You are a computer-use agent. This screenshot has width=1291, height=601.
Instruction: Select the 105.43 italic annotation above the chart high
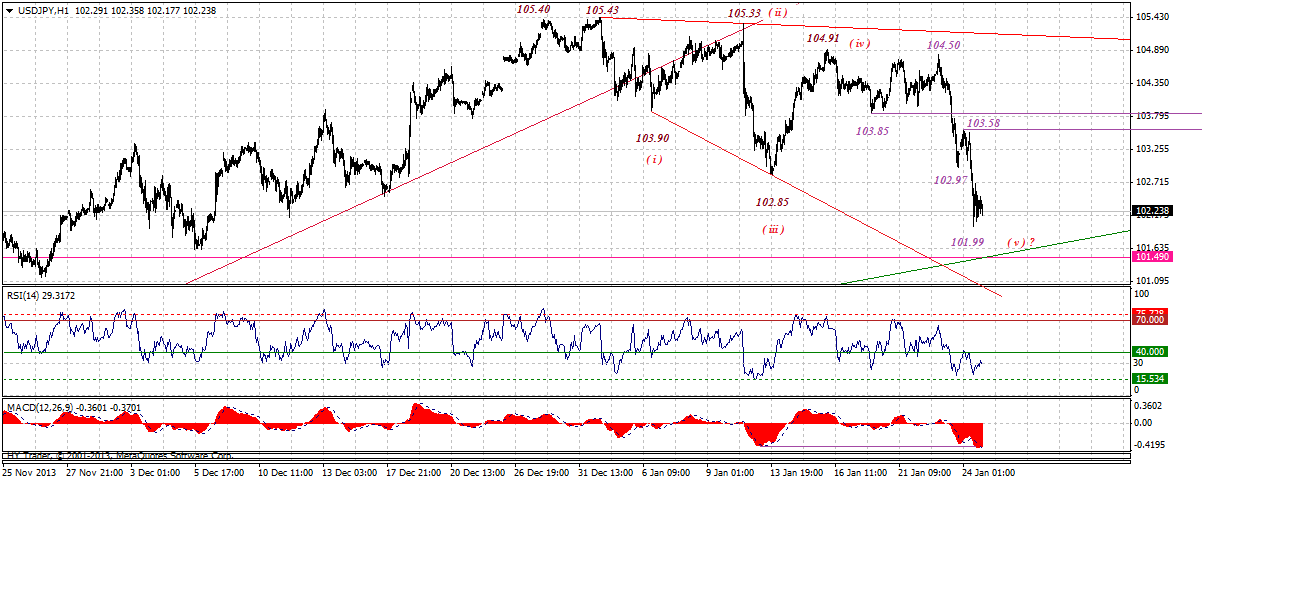point(602,10)
